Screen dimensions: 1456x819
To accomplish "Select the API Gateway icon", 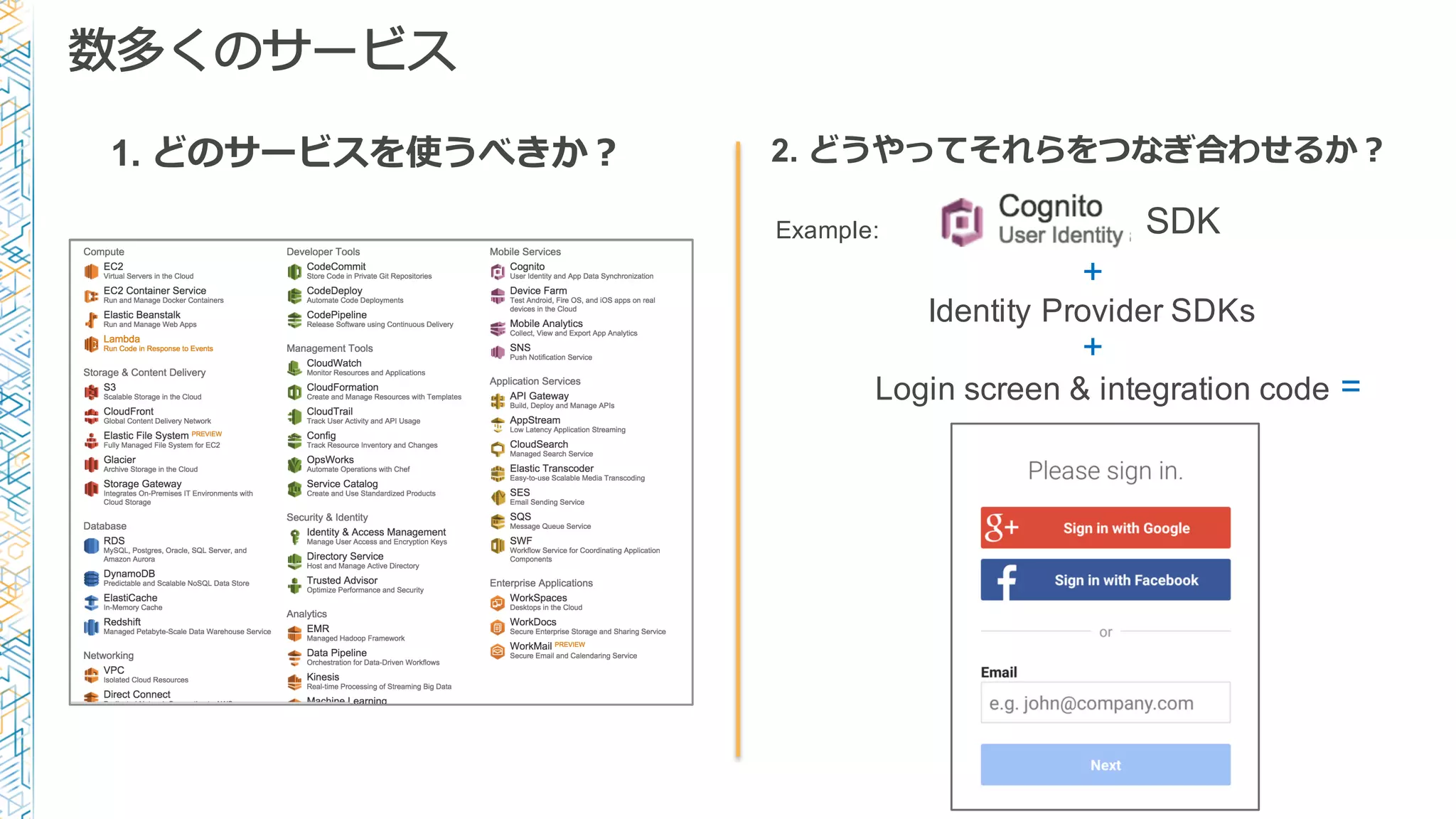I will click(x=498, y=401).
